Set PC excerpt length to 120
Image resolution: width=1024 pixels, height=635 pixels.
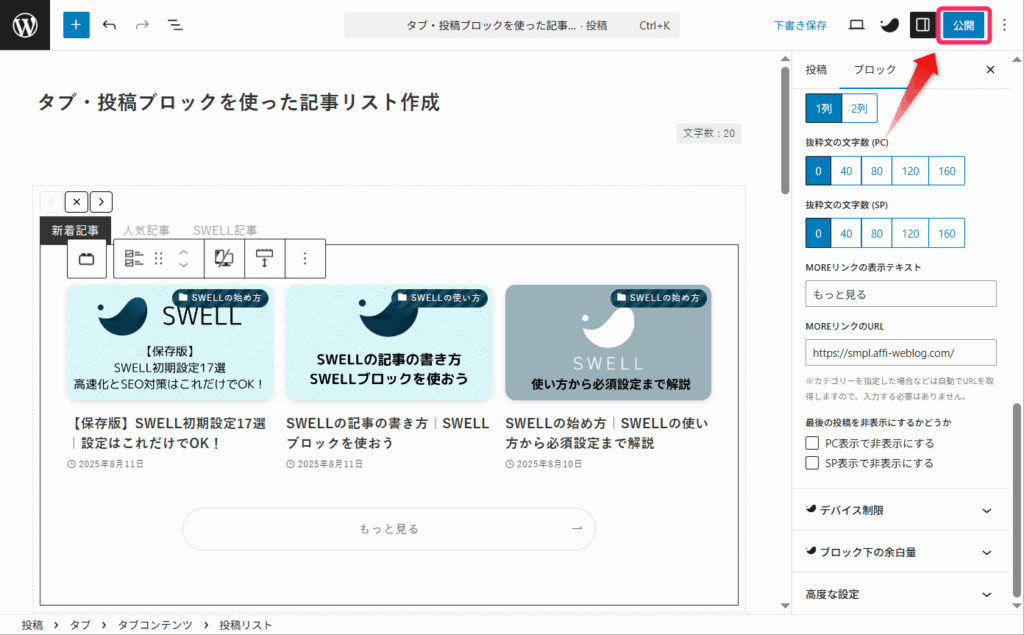click(x=910, y=171)
